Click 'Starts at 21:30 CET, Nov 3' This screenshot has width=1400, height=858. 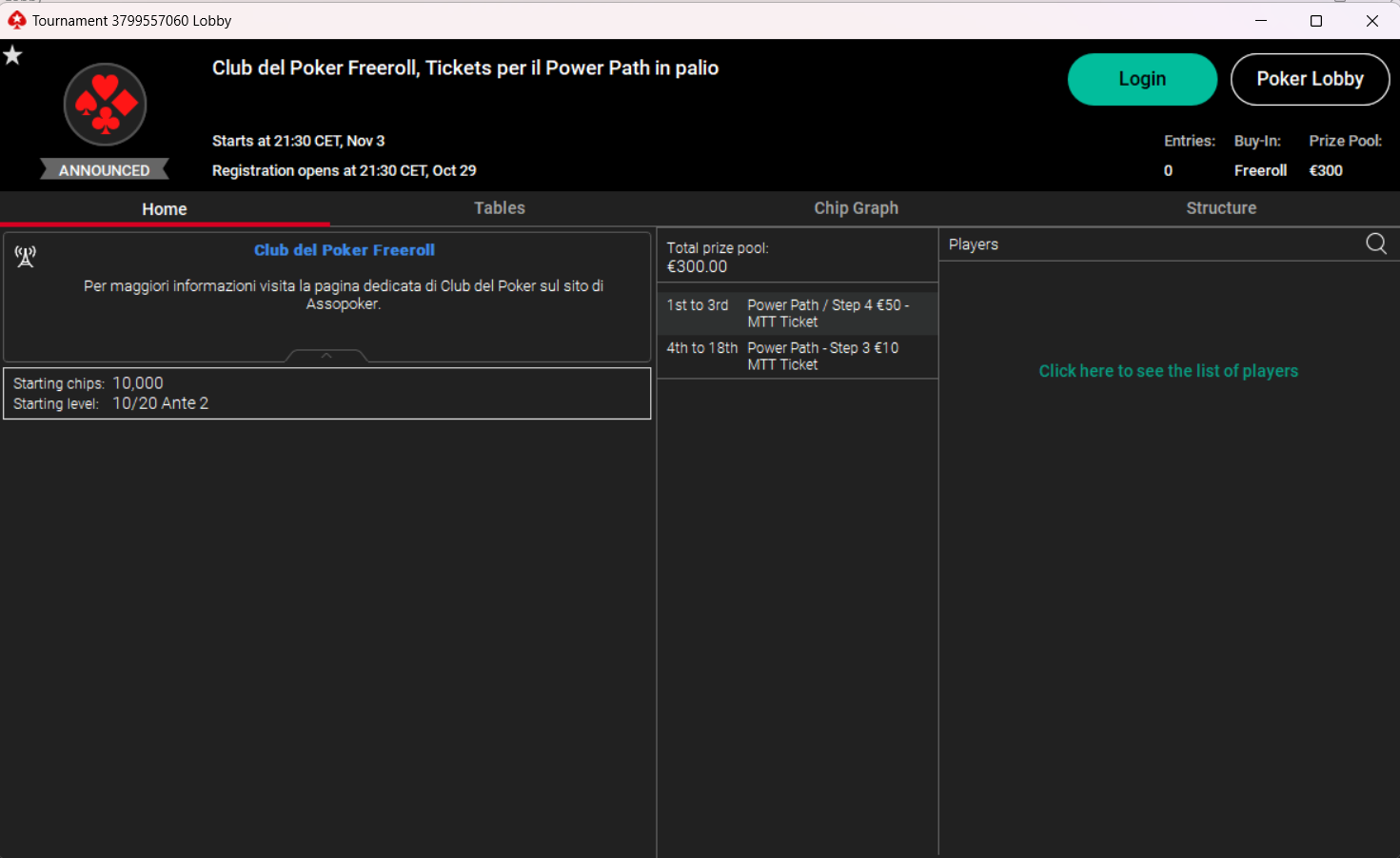(298, 141)
